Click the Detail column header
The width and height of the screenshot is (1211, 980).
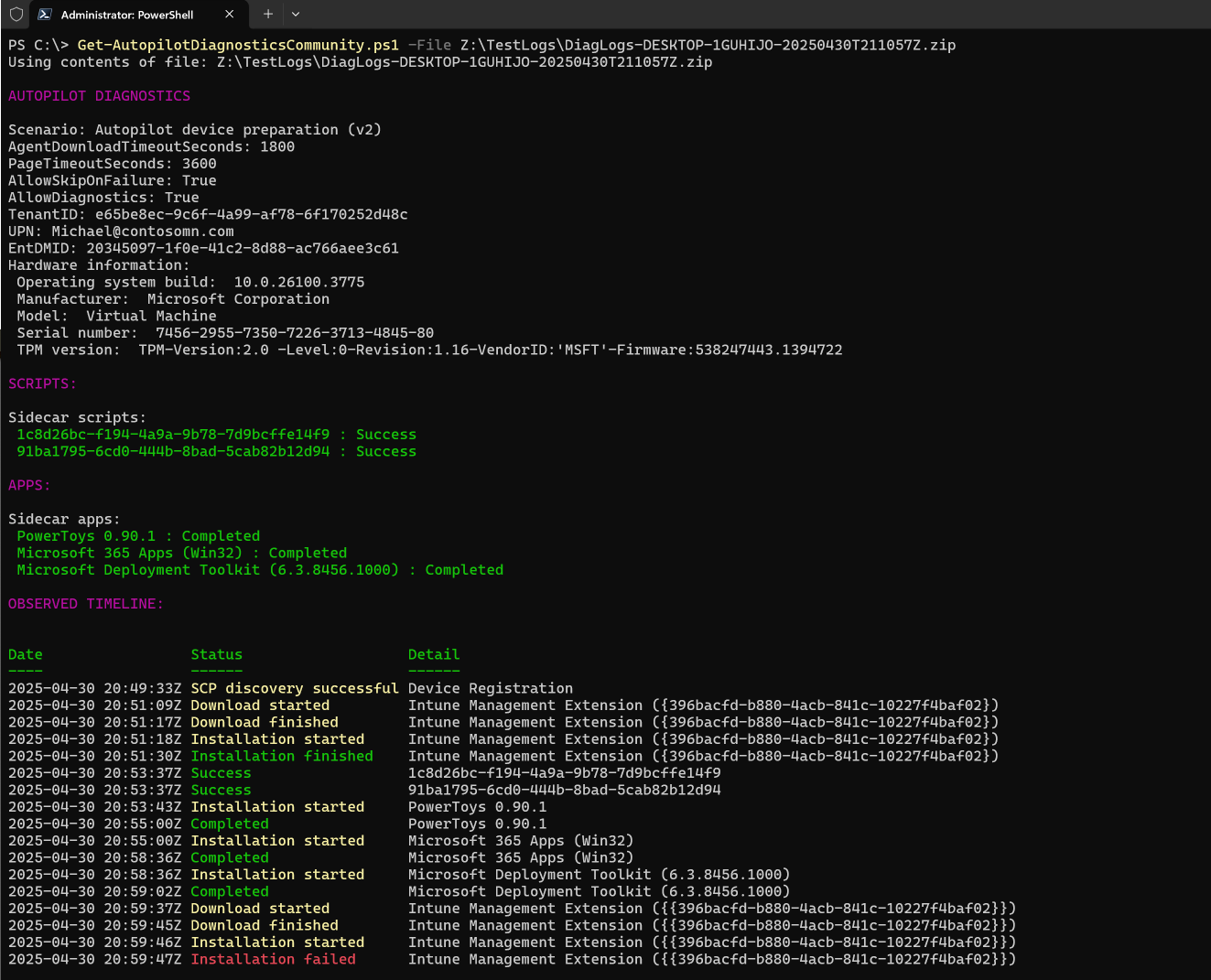tap(434, 654)
